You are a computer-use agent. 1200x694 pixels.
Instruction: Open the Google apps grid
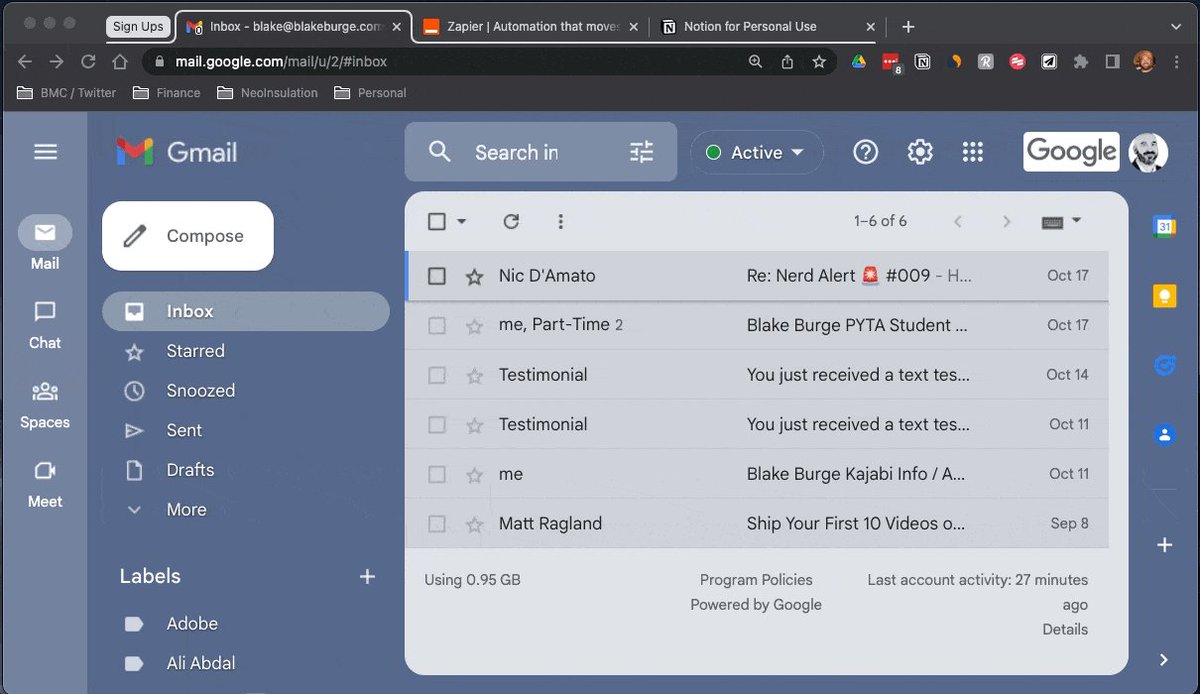tap(973, 152)
